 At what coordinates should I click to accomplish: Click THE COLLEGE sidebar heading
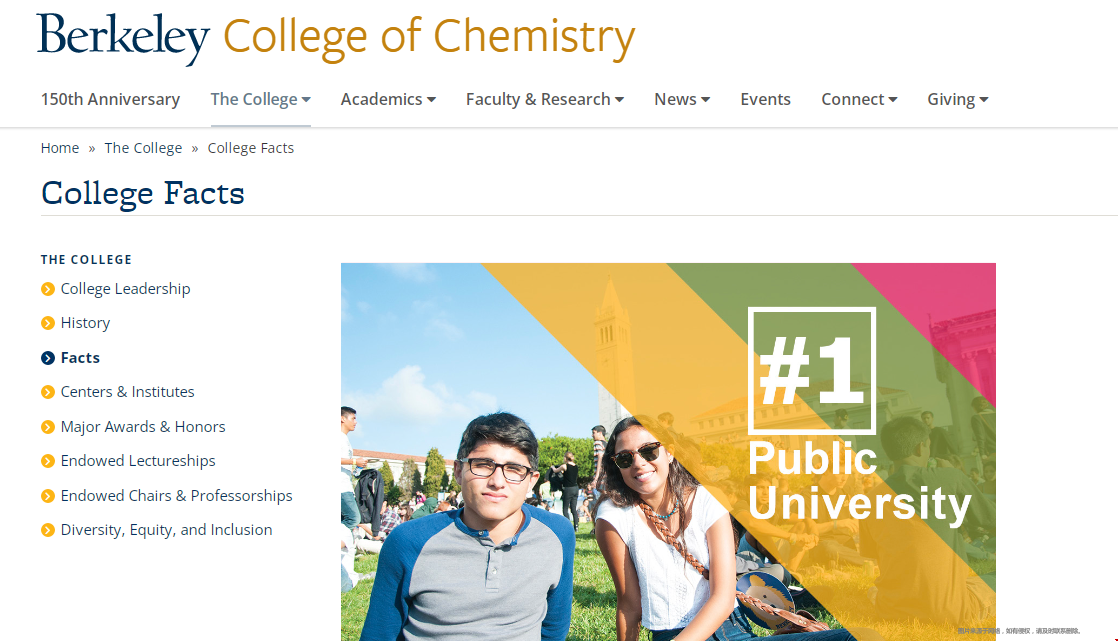click(86, 260)
